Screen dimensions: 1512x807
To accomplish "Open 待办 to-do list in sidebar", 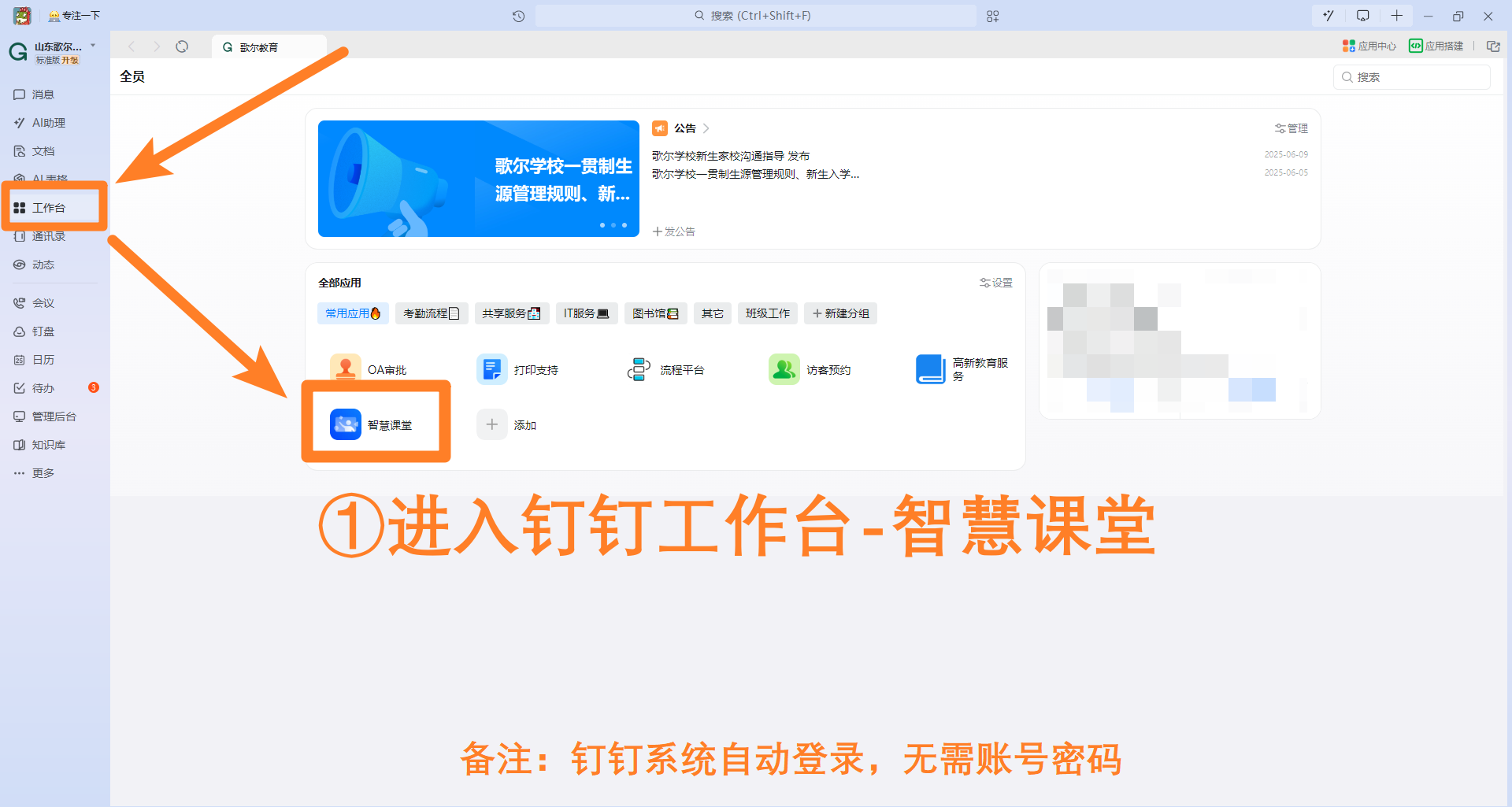I will (x=44, y=388).
